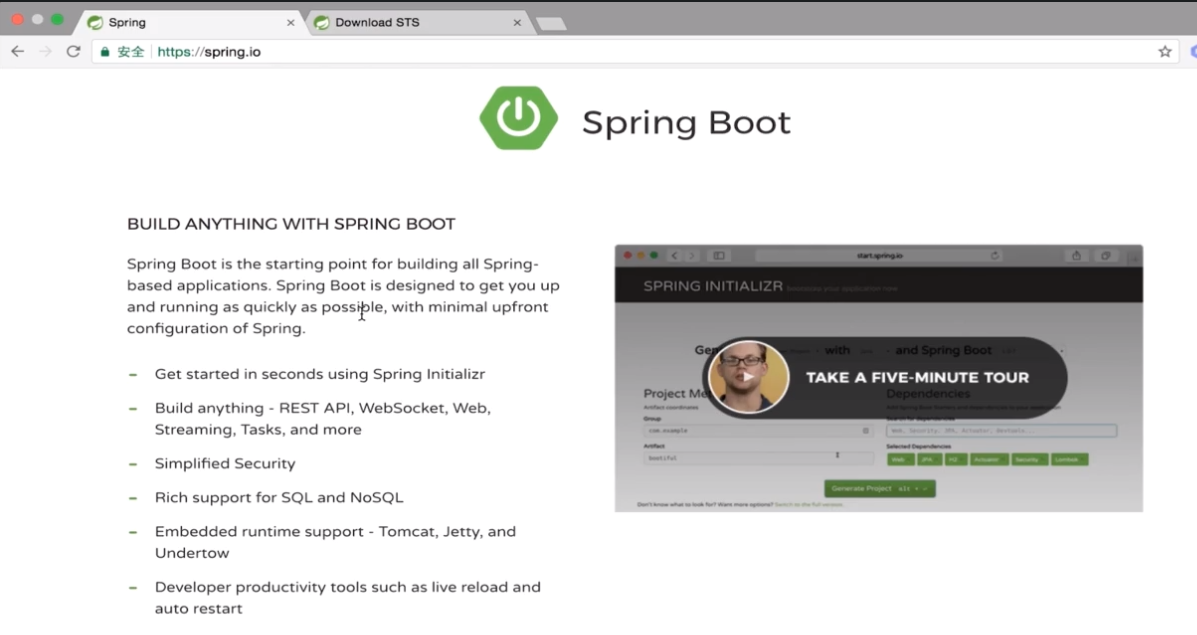The image size is (1197, 635).
Task: Click the Download STS tab favicon
Action: (321, 23)
